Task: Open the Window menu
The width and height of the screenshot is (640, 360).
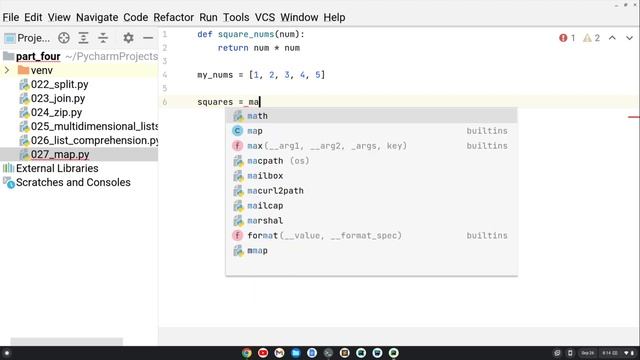Action: (299, 18)
